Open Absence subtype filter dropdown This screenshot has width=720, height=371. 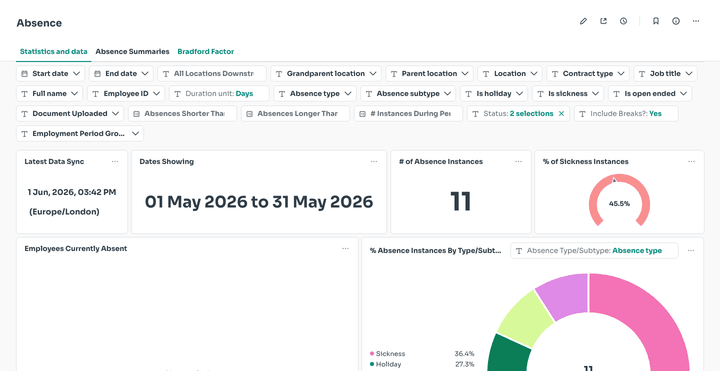click(408, 94)
